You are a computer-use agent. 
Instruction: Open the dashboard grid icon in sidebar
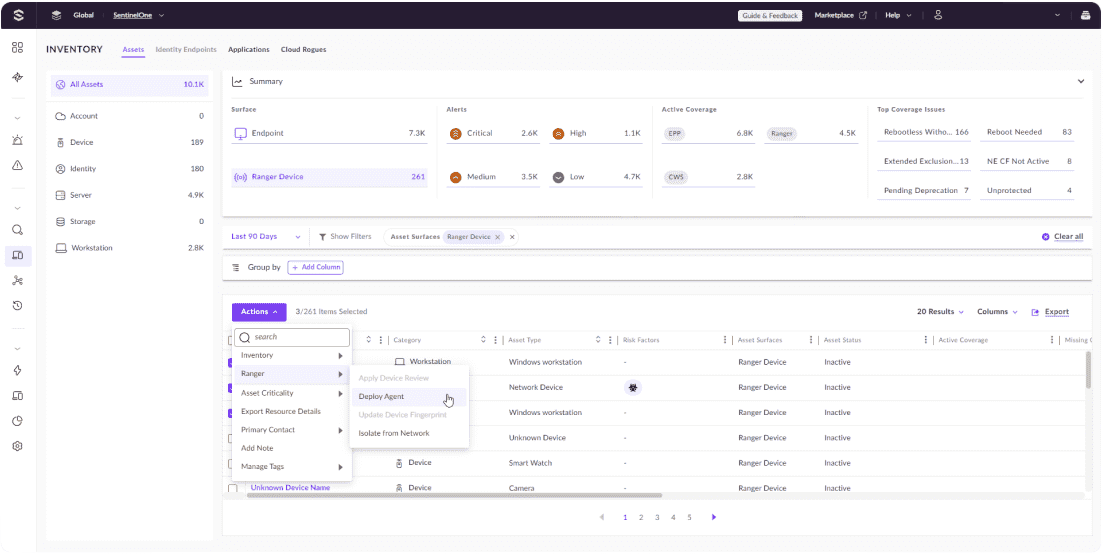point(17,48)
